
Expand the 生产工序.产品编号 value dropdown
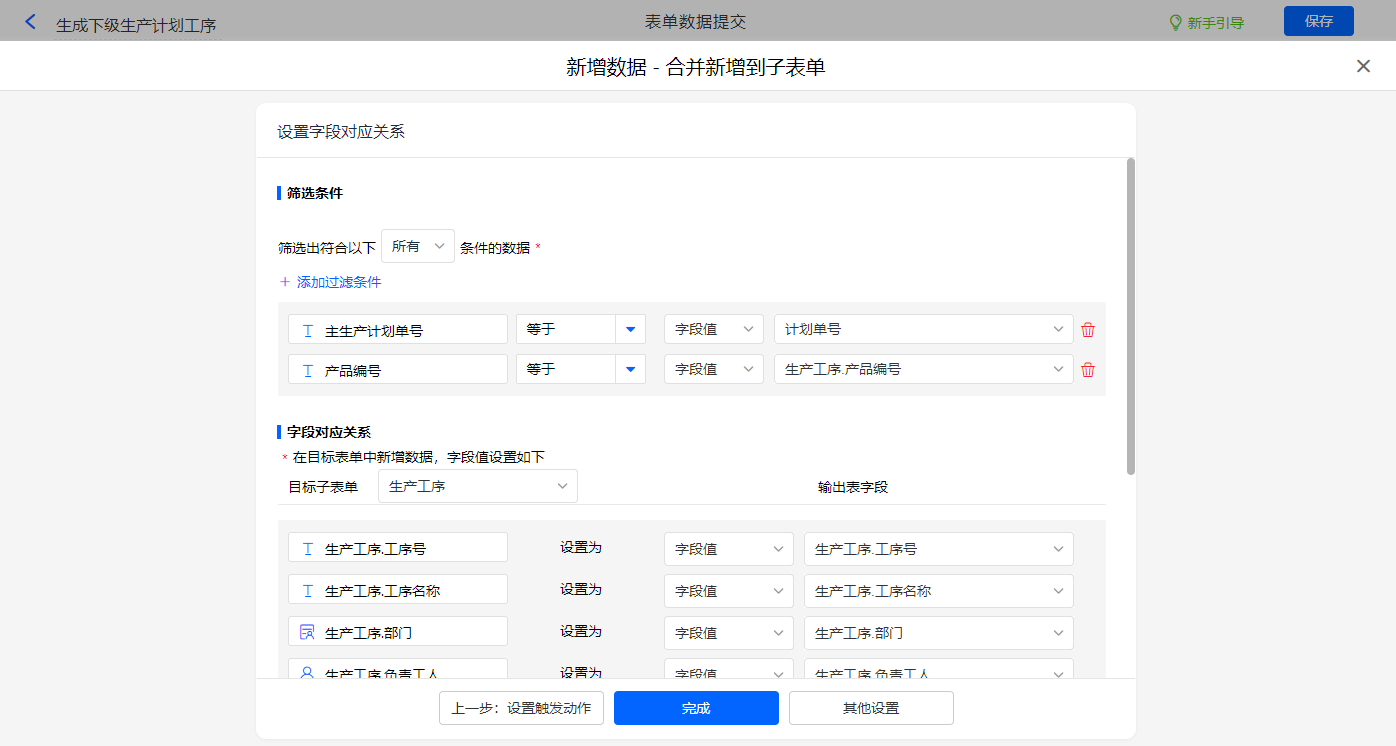click(x=923, y=370)
